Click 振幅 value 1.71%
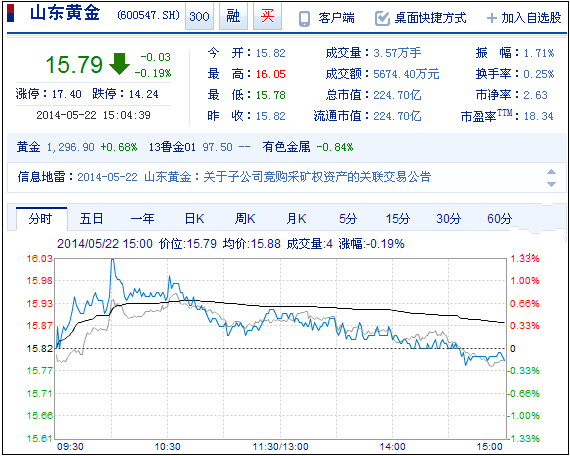Viewport: 570px width, 456px height. tap(539, 53)
